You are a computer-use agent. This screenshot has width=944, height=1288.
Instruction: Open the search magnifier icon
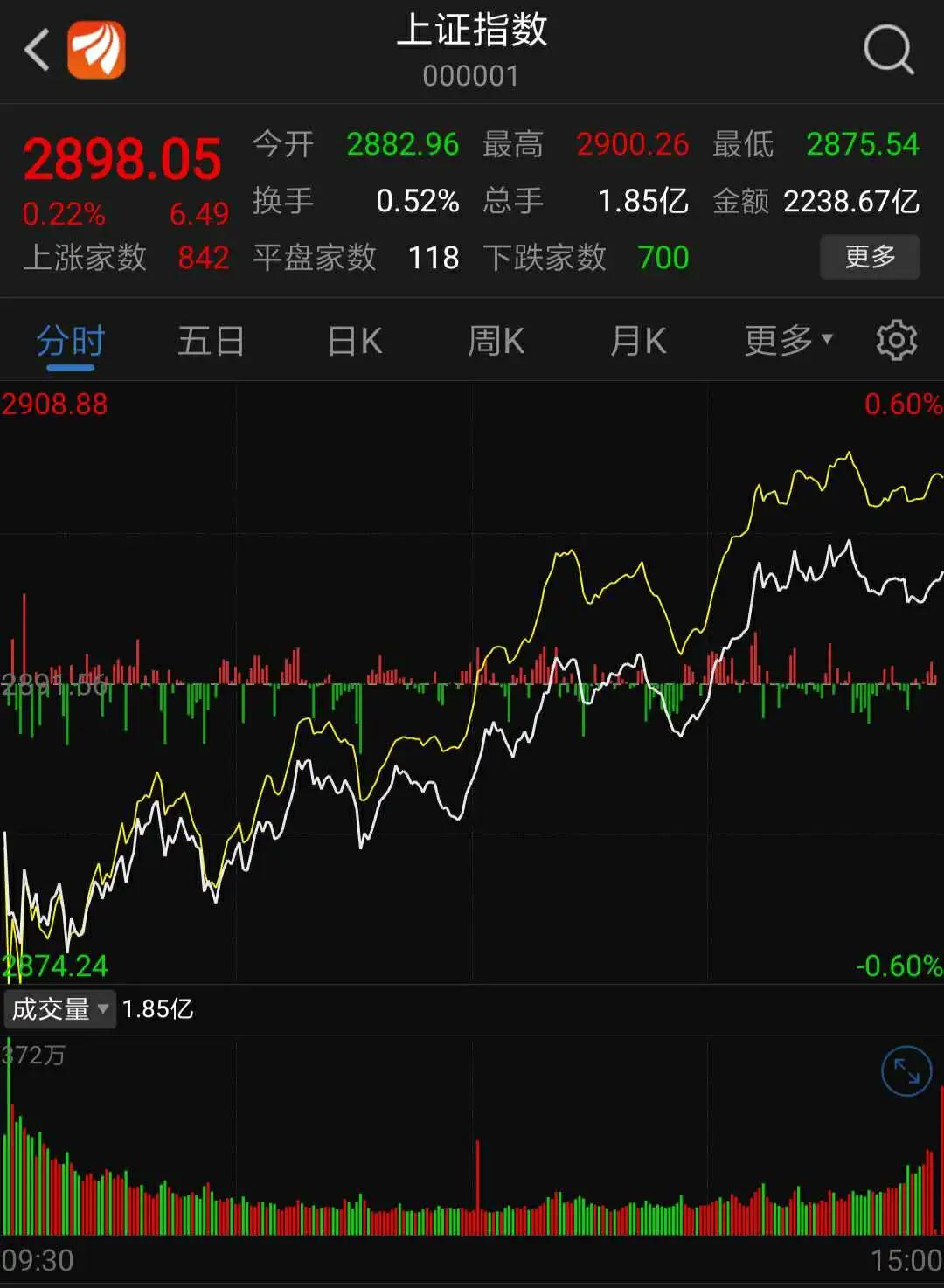pyautogui.click(x=888, y=50)
